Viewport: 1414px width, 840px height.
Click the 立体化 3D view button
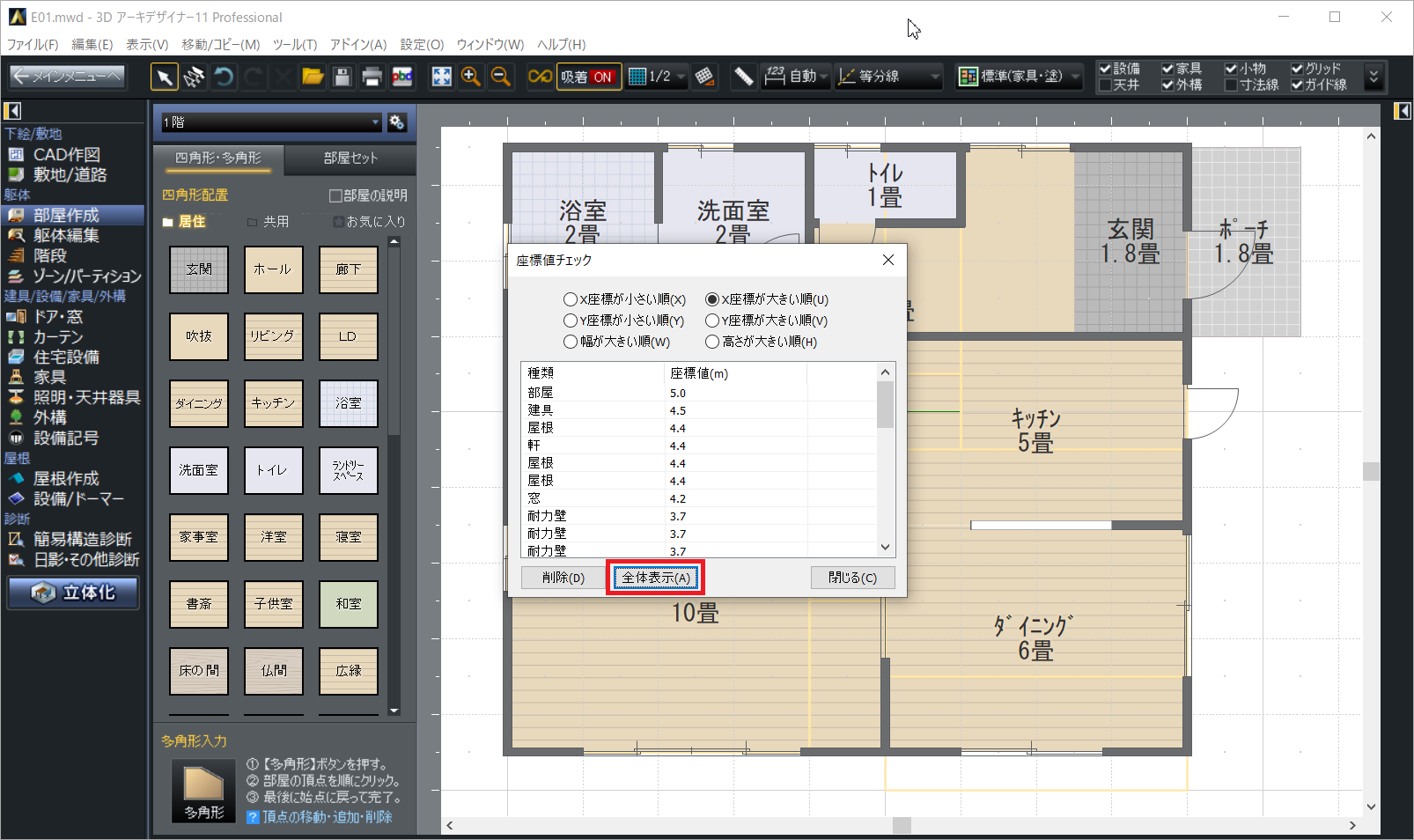(74, 593)
